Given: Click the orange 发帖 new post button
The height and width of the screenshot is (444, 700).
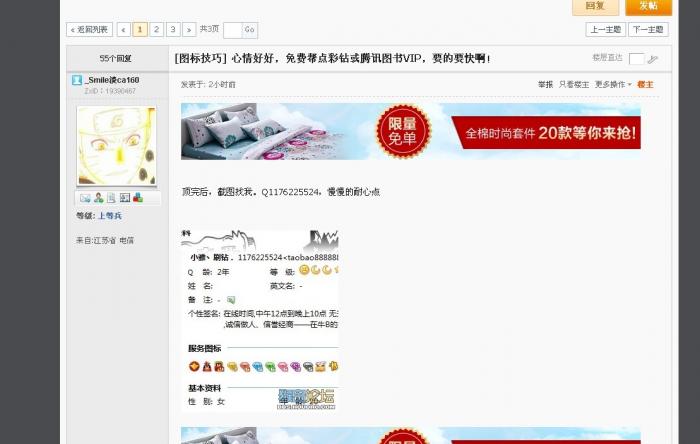Looking at the screenshot, I should [x=648, y=6].
